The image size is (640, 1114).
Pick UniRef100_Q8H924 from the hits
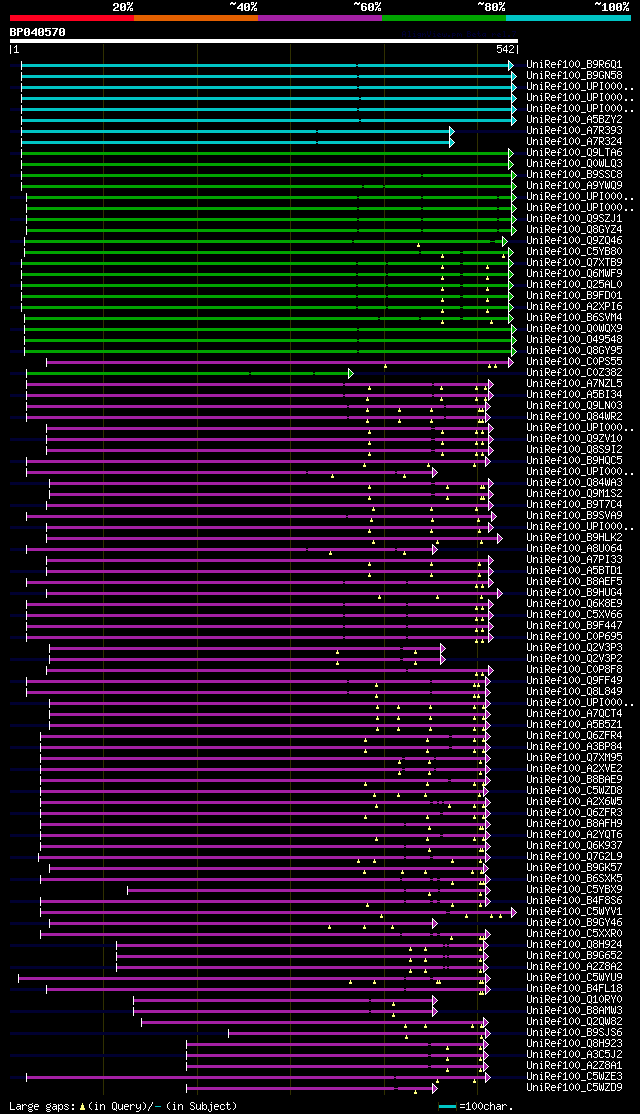click(x=575, y=945)
